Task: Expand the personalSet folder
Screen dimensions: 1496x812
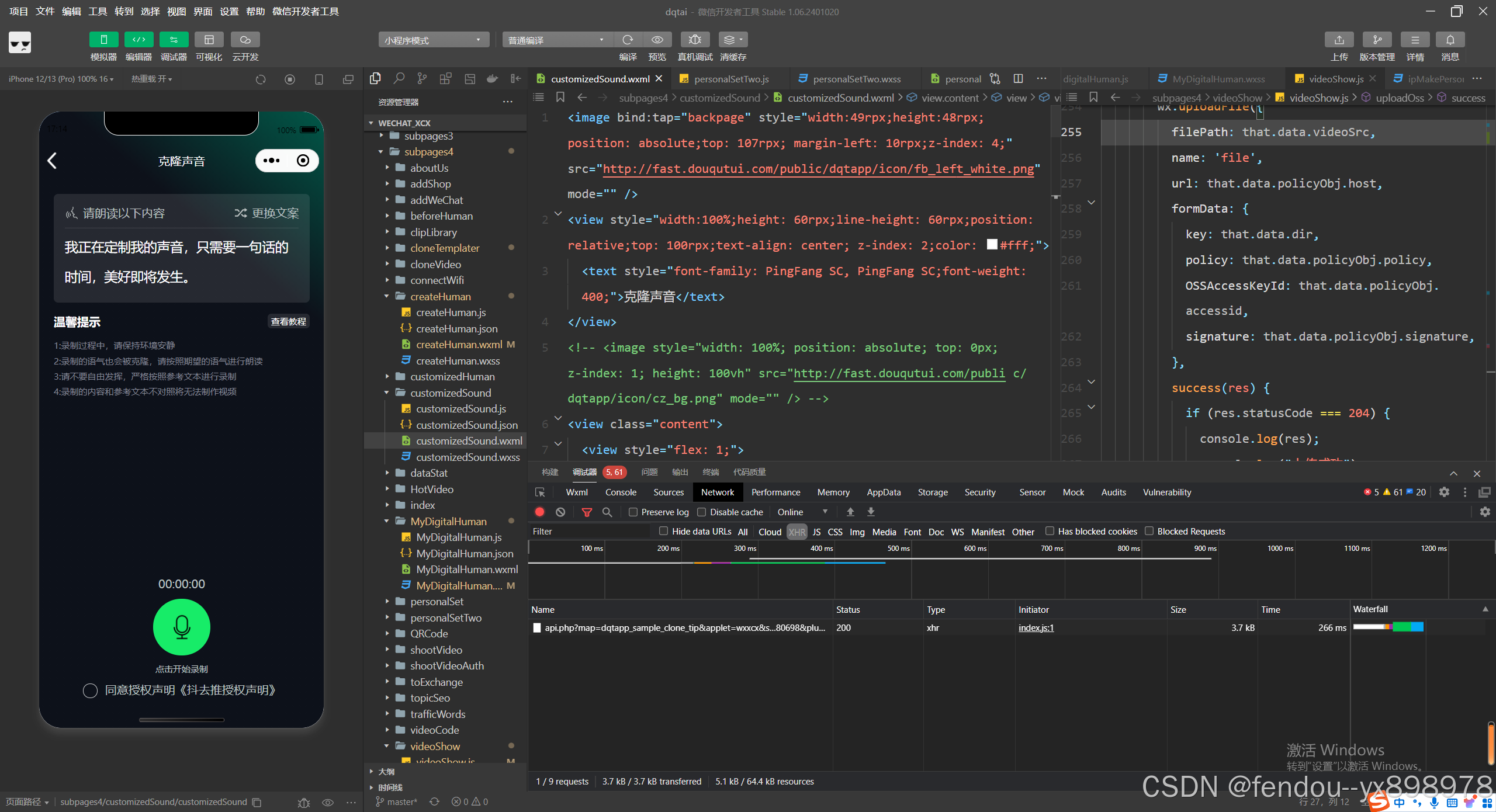Action: coord(437,601)
